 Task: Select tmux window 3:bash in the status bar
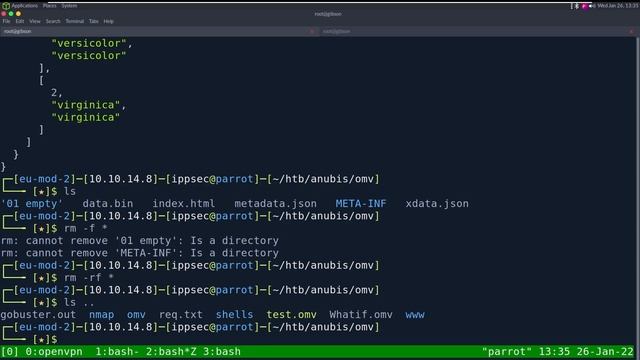tap(222, 351)
